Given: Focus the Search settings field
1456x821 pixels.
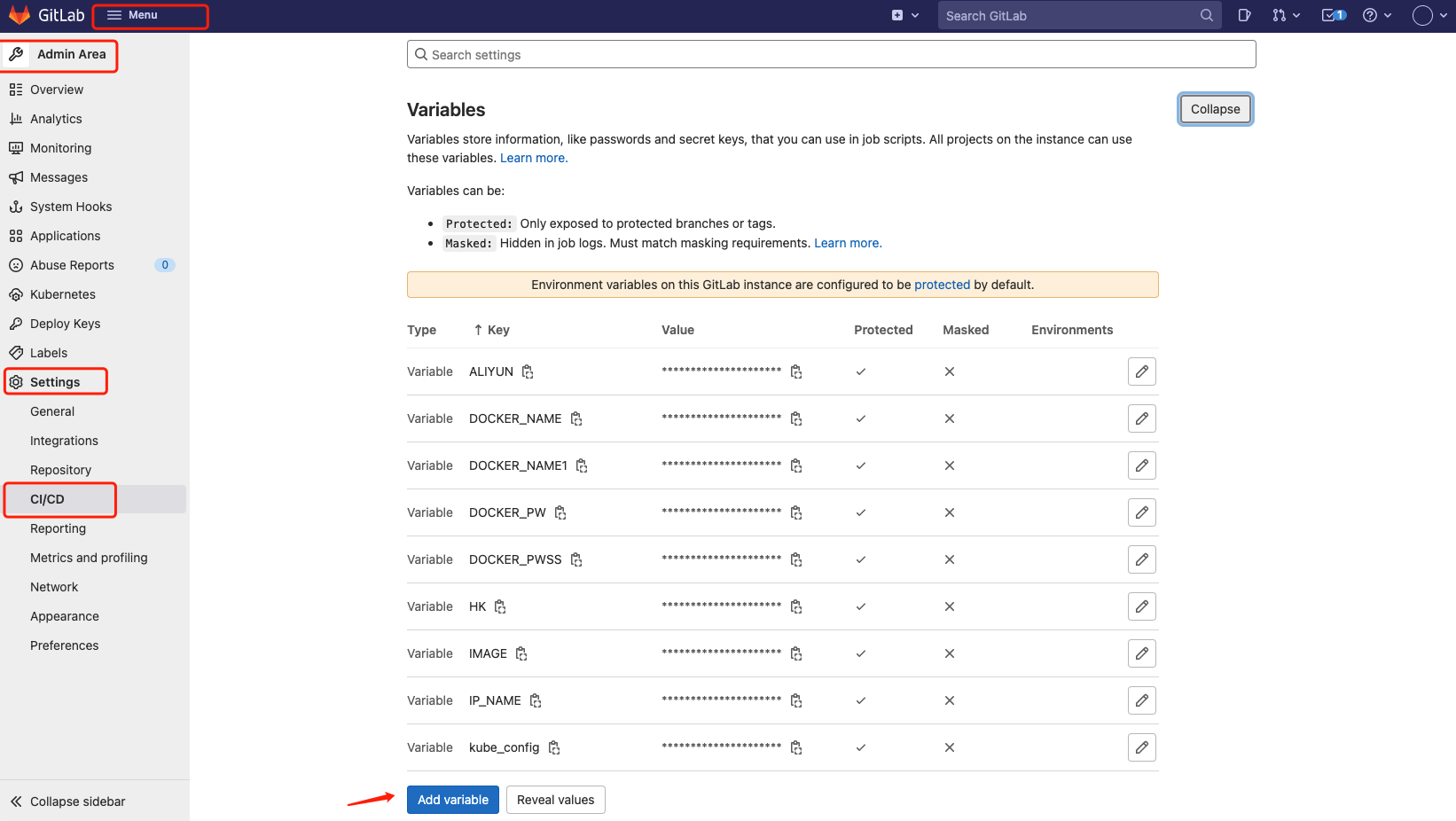Looking at the screenshot, I should pyautogui.click(x=832, y=54).
